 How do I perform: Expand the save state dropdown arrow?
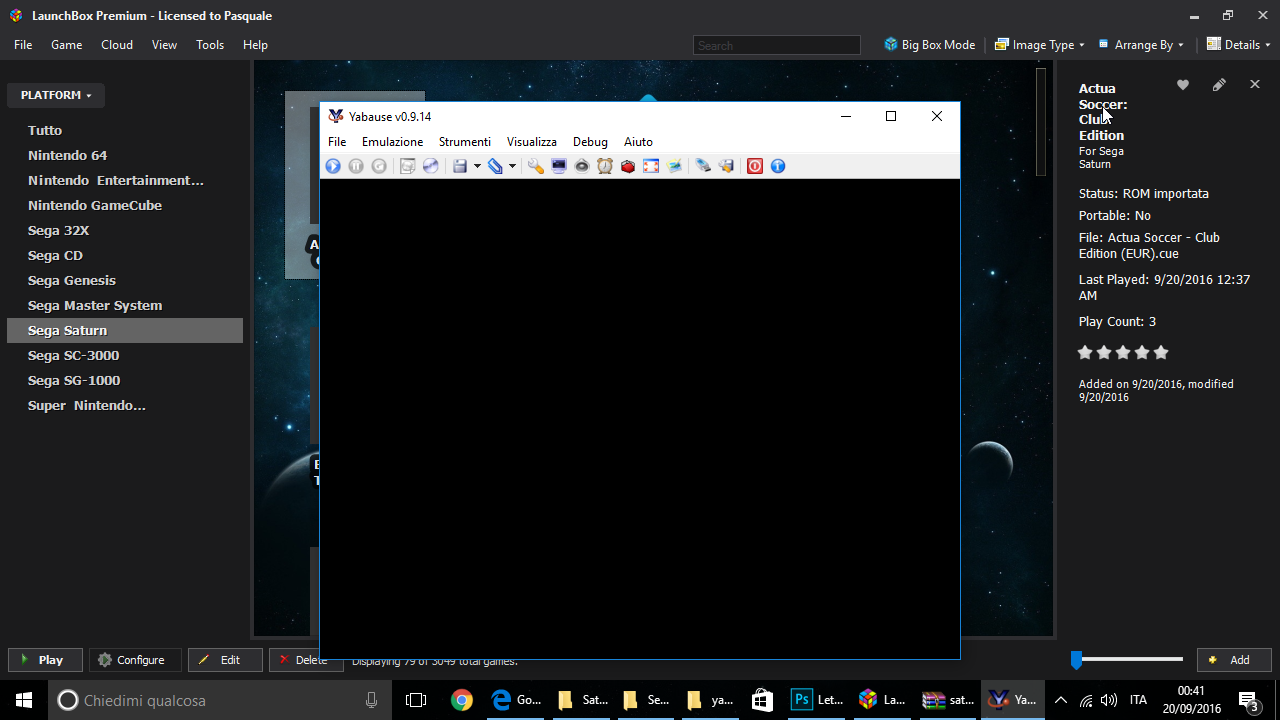[477, 166]
